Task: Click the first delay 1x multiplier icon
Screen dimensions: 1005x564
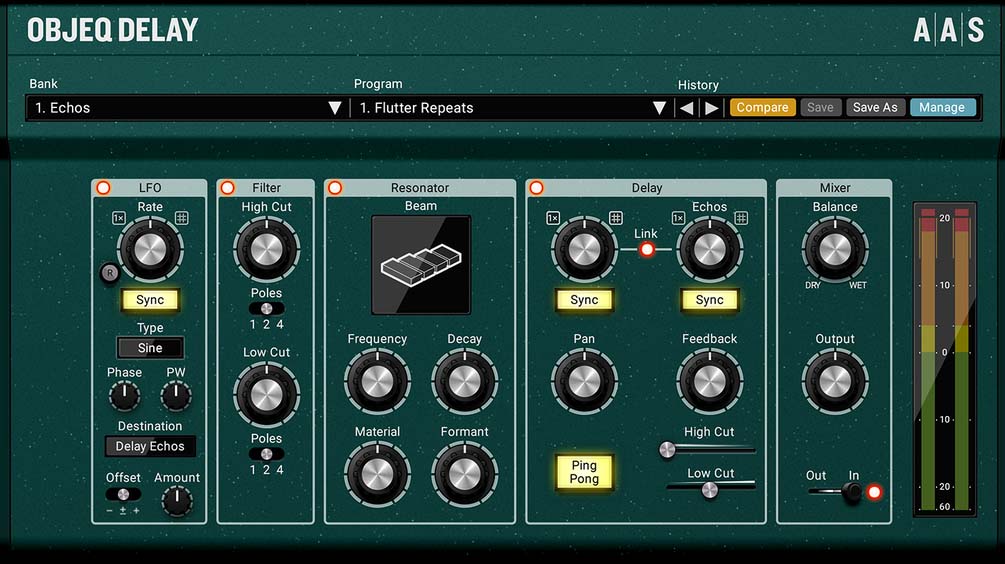Action: point(553,218)
